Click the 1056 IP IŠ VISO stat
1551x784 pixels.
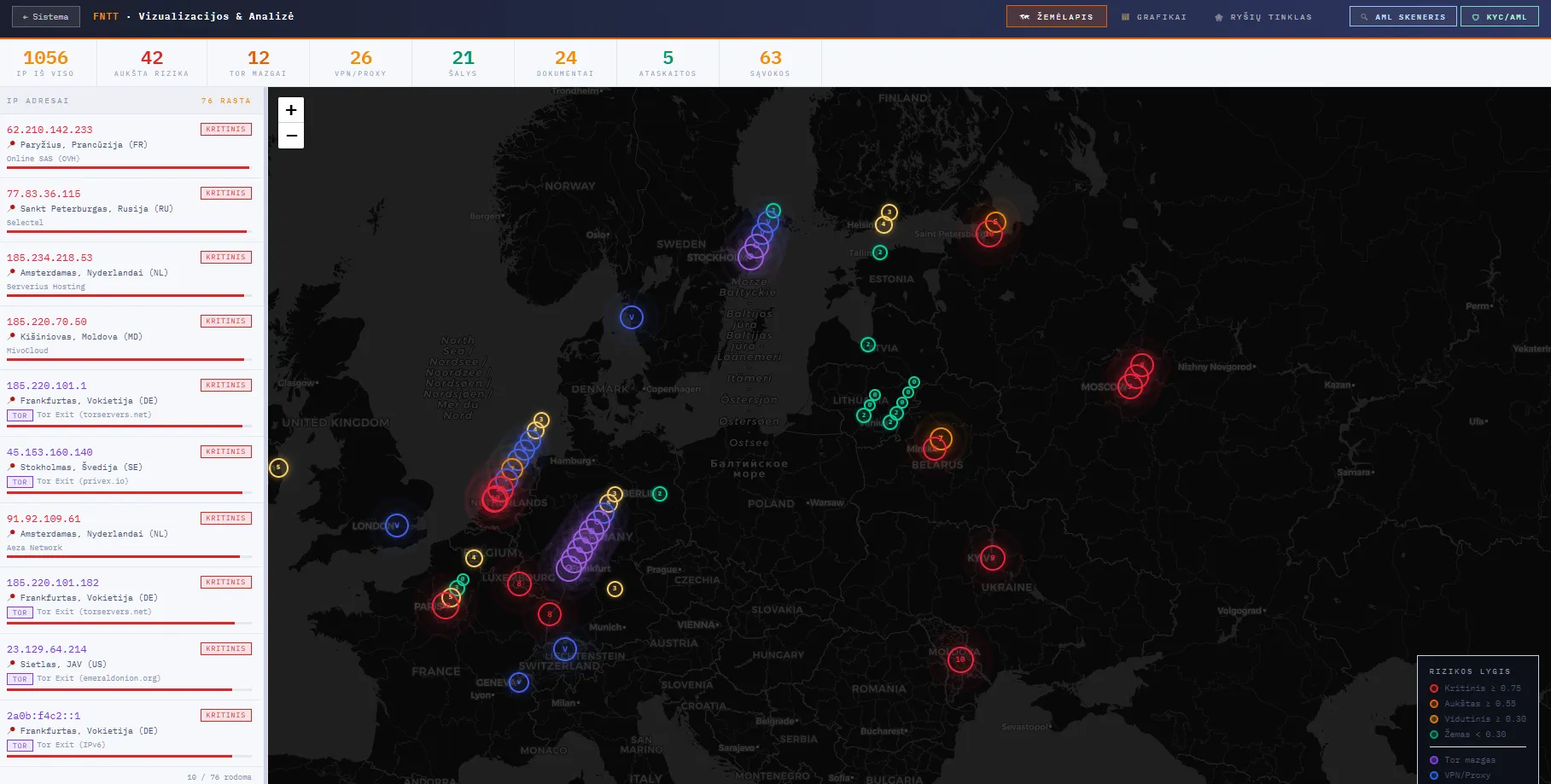coord(45,63)
